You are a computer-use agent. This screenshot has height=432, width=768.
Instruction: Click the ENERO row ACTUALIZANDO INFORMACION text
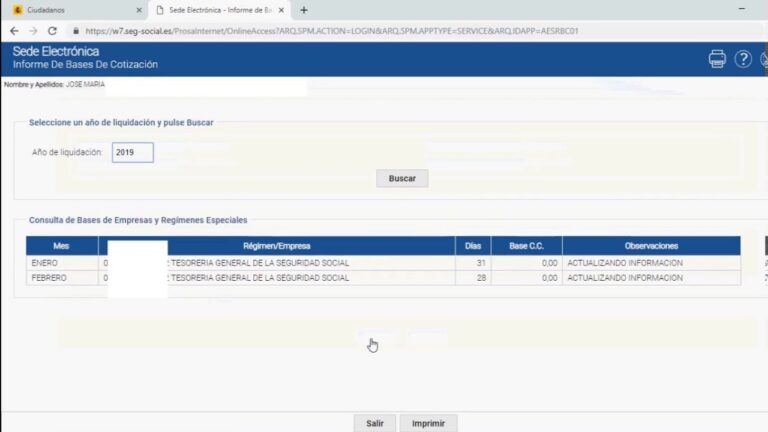click(625, 263)
